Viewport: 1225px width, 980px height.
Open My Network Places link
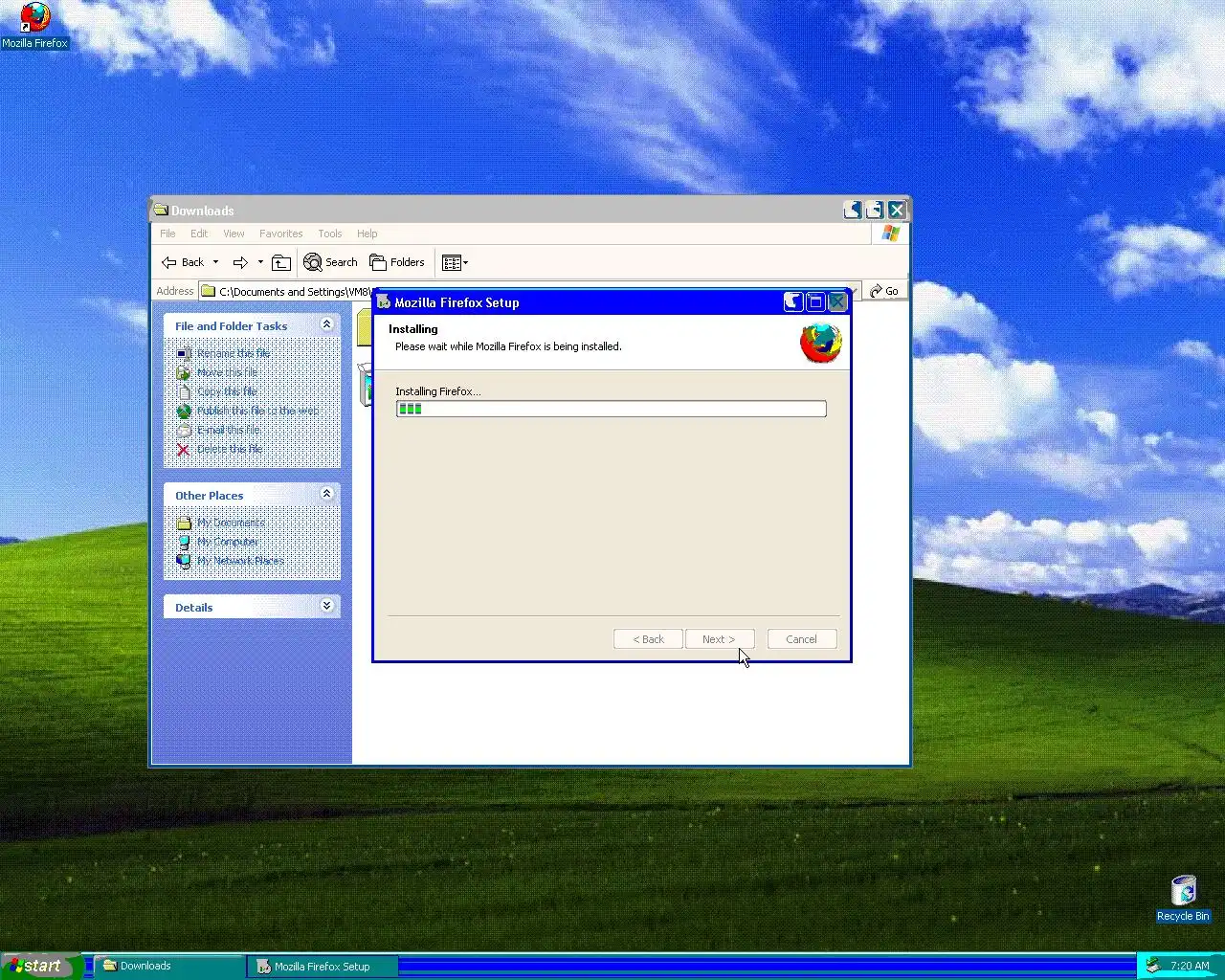240,561
